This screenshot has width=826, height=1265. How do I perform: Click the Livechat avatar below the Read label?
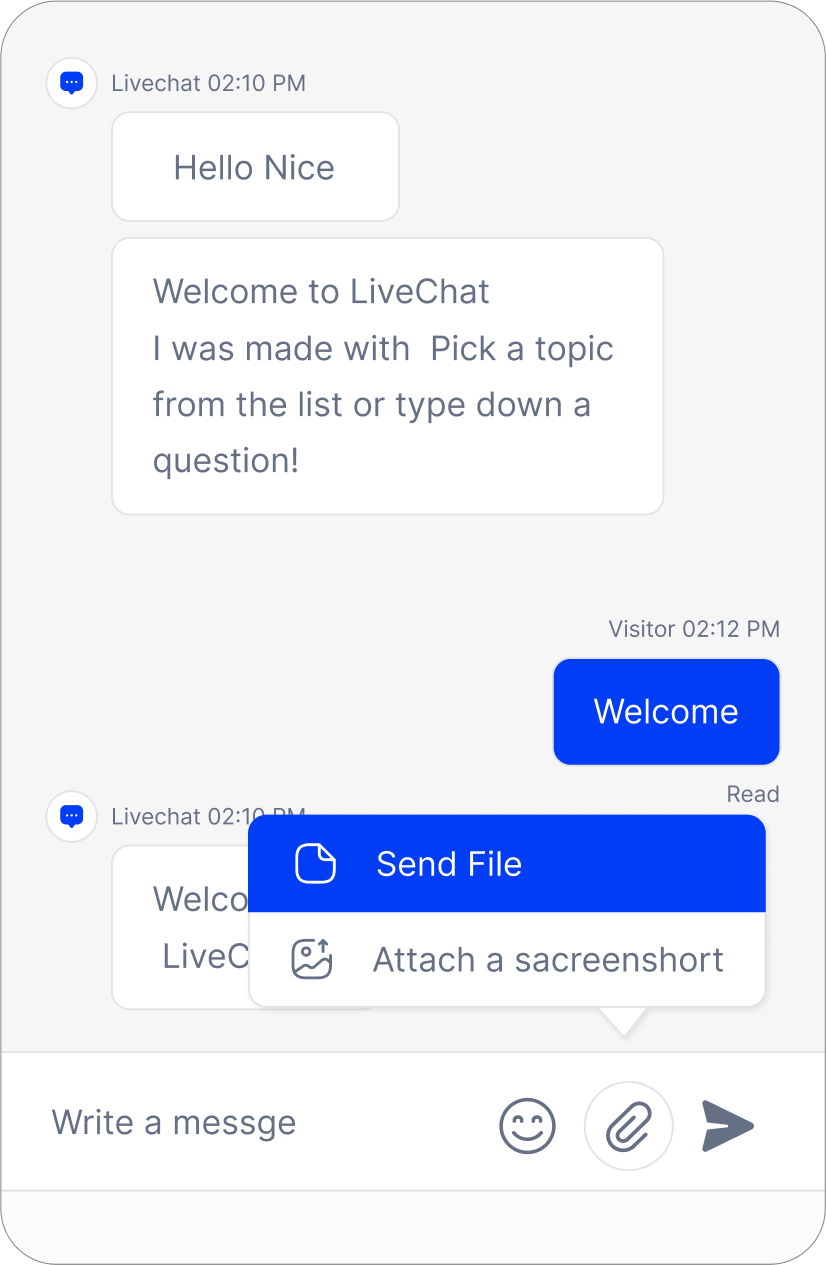point(71,816)
